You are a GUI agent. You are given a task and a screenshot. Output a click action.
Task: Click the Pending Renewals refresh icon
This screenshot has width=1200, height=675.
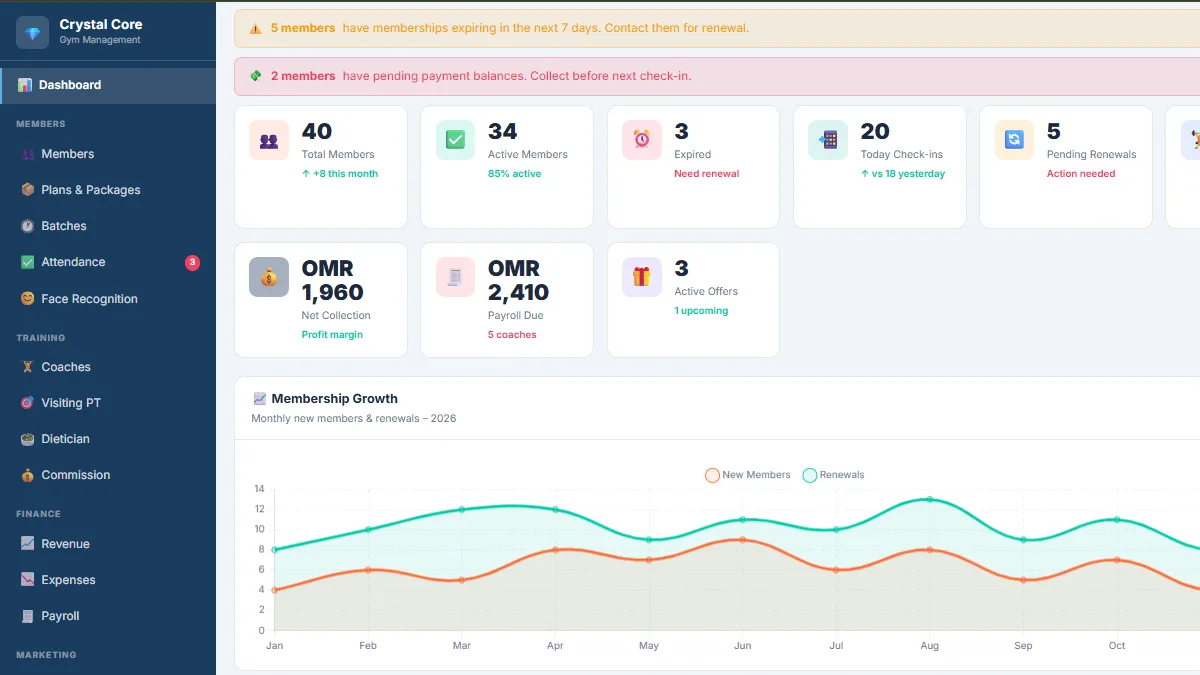point(1014,140)
